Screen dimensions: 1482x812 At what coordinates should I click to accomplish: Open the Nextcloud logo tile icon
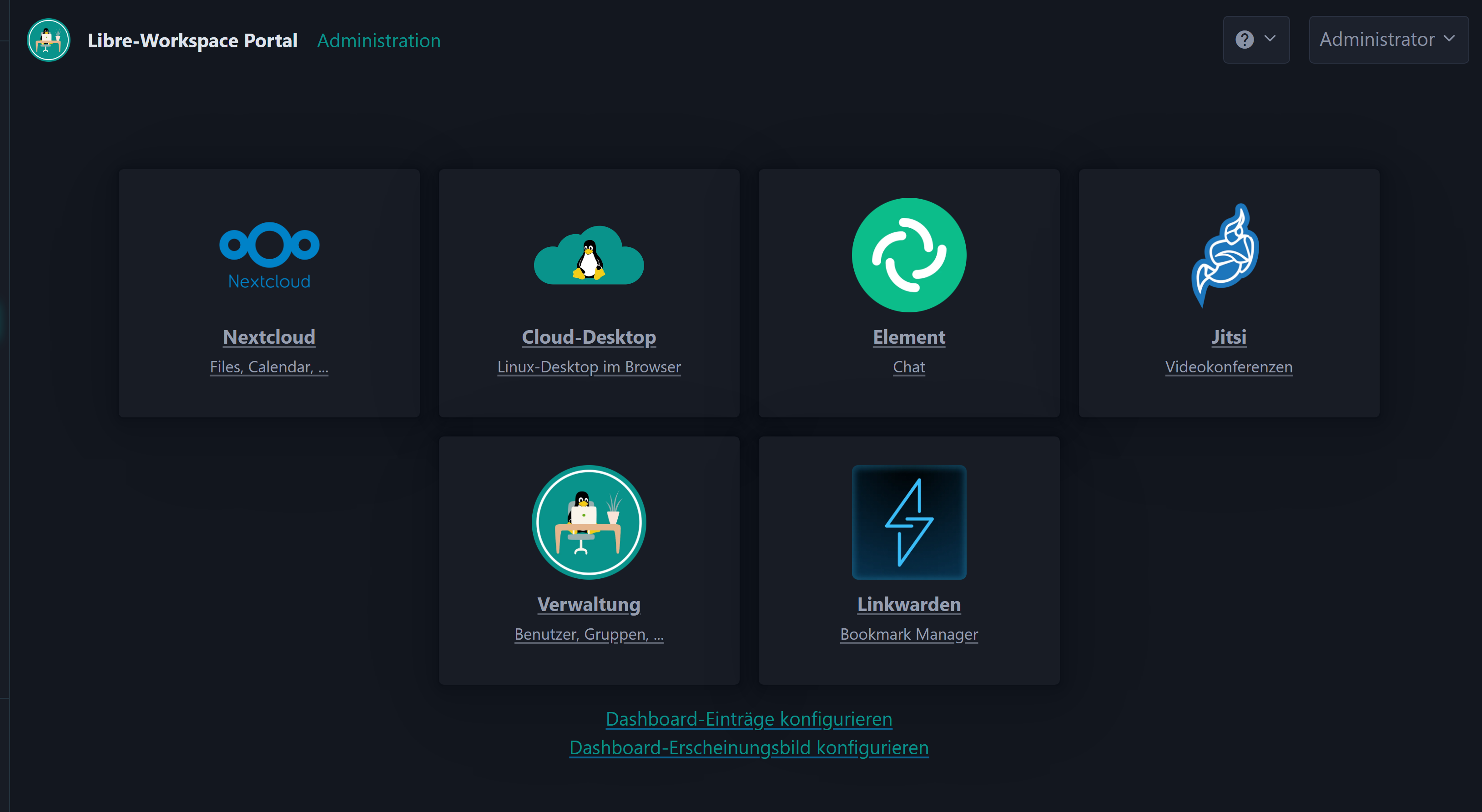[x=269, y=256]
